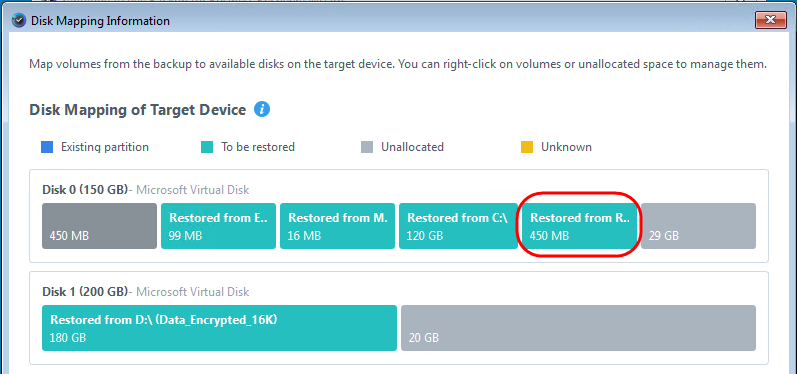The height and width of the screenshot is (374, 797).
Task: Select Restored from D:\ (Data_Encrypted_16K) volume
Action: coord(220,328)
